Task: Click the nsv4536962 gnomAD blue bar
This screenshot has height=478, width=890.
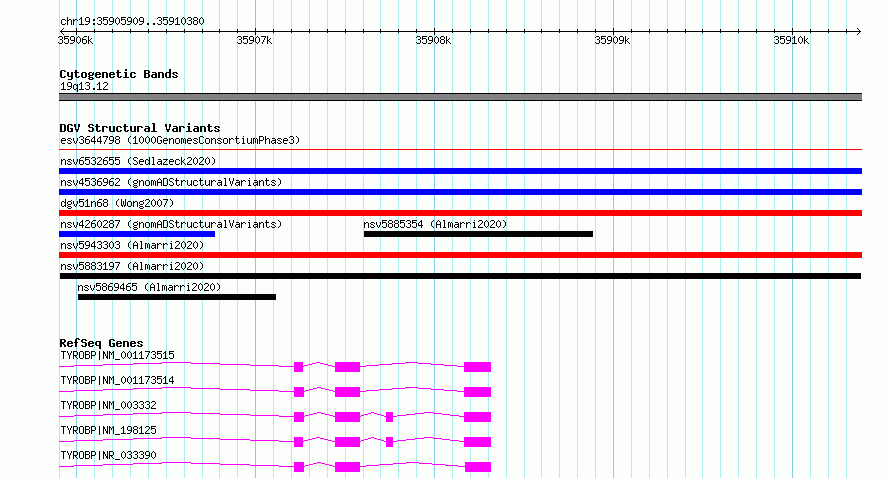Action: tap(460, 192)
